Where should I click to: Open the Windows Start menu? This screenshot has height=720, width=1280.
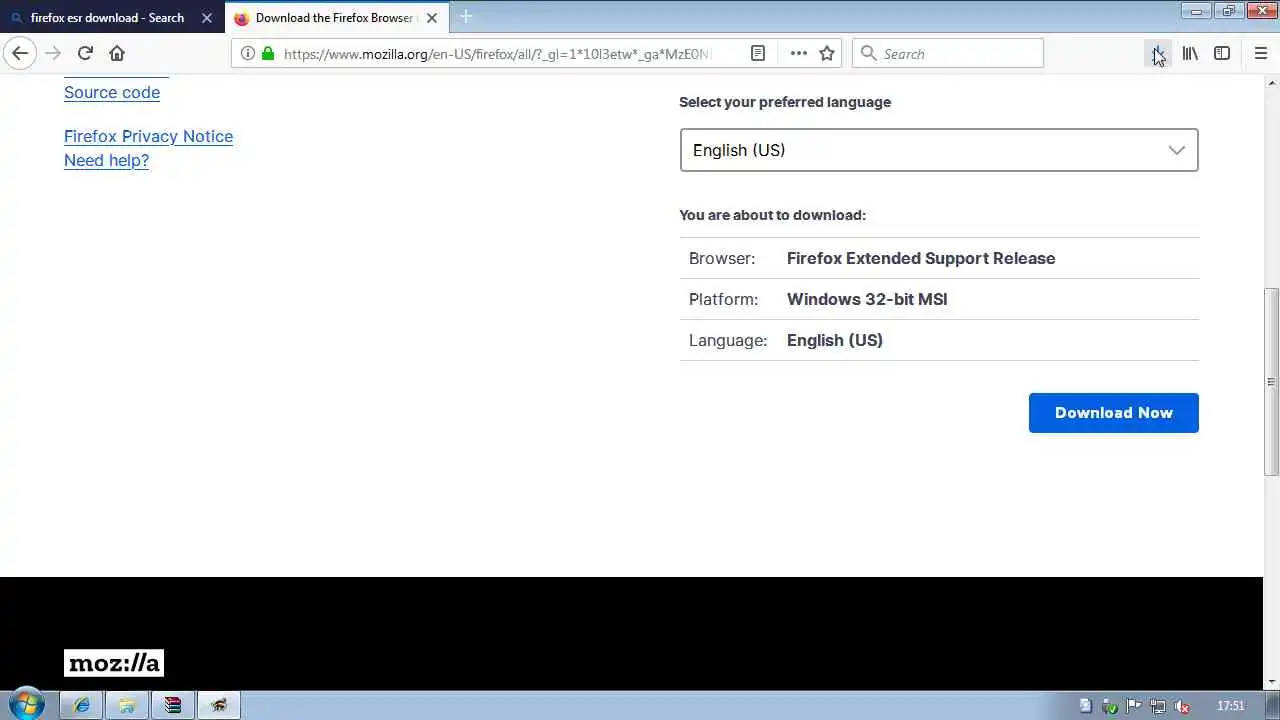(27, 705)
